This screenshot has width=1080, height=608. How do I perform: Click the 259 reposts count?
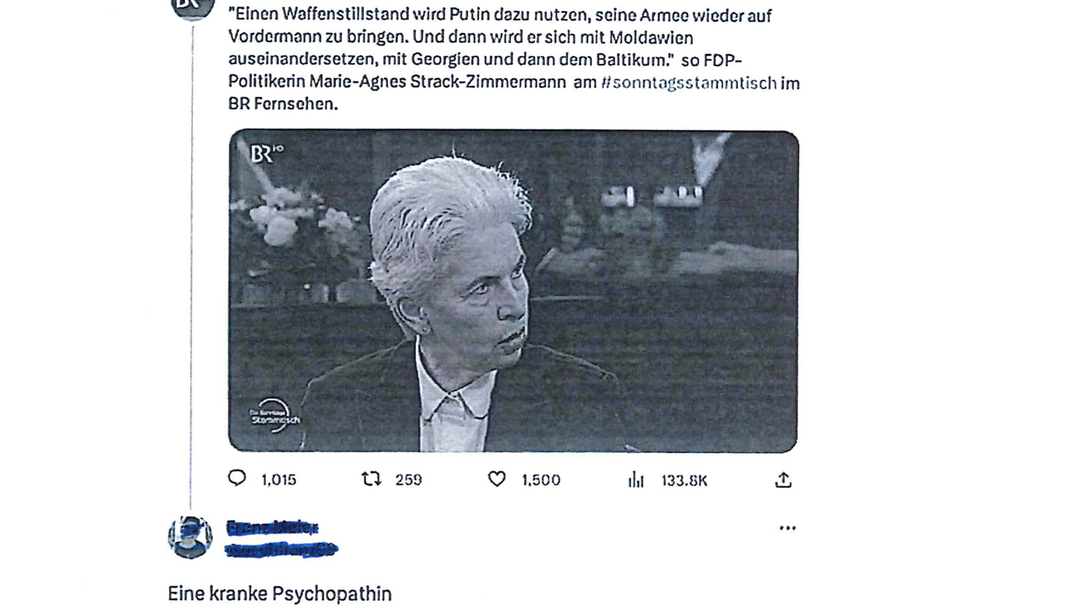click(x=408, y=480)
